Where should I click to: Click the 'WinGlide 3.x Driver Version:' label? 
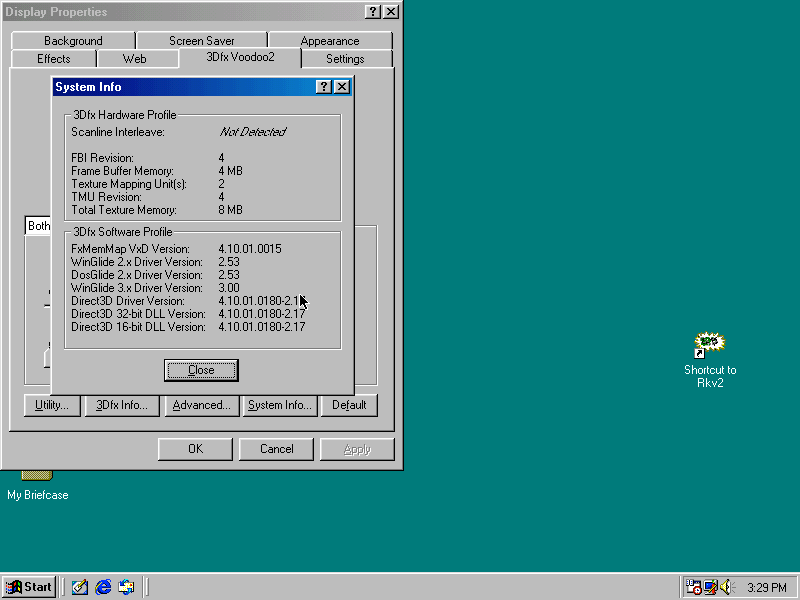click(137, 288)
